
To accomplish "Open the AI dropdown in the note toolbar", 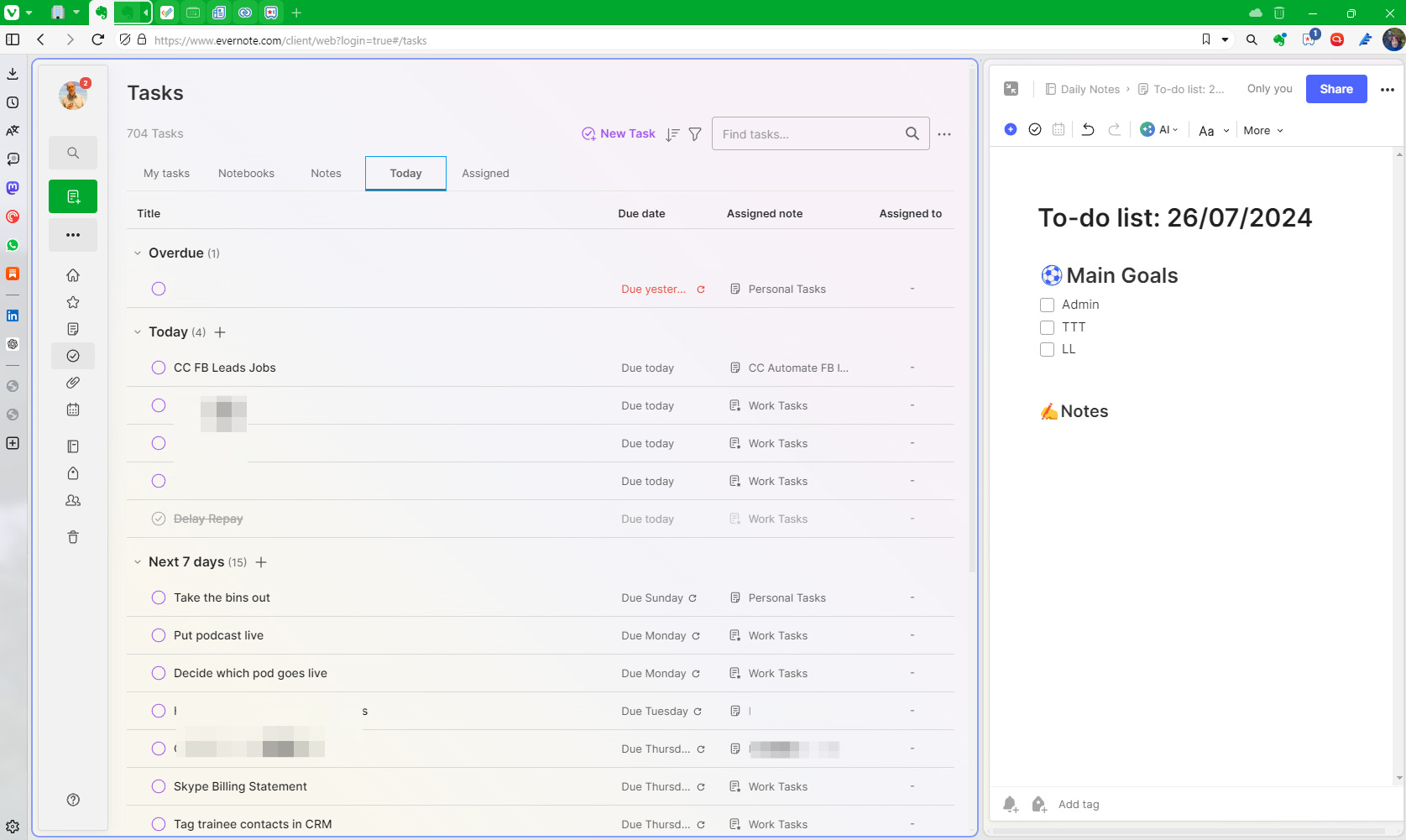I will (1161, 129).
